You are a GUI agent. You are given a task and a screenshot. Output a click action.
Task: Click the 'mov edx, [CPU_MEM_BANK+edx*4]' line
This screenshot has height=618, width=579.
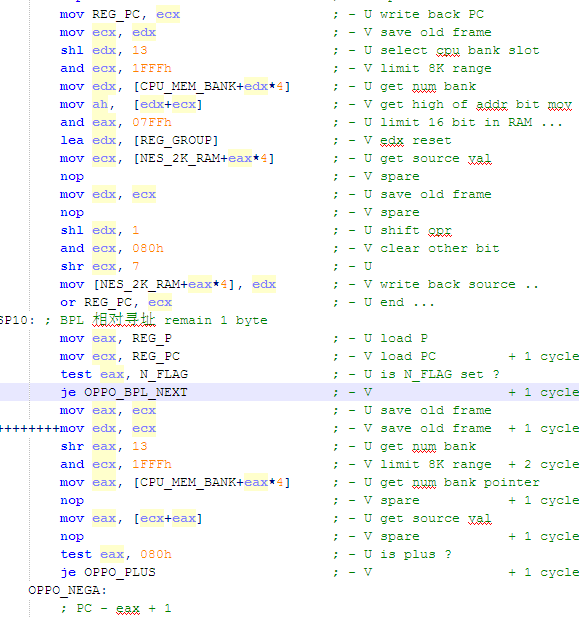175,86
